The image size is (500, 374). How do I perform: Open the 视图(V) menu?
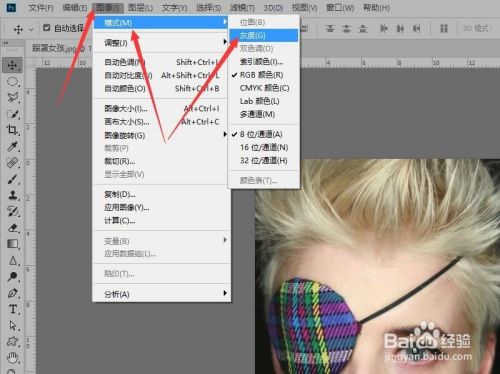tap(305, 7)
